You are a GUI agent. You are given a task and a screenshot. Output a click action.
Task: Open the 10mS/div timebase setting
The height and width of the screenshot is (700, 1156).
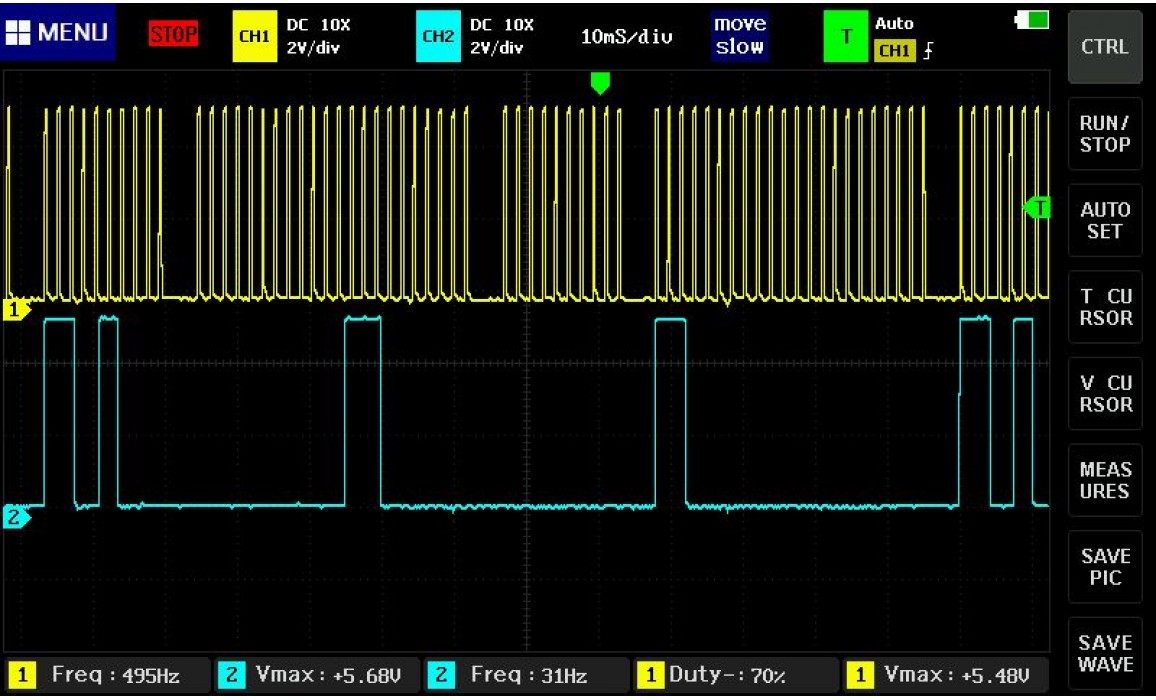pos(626,36)
